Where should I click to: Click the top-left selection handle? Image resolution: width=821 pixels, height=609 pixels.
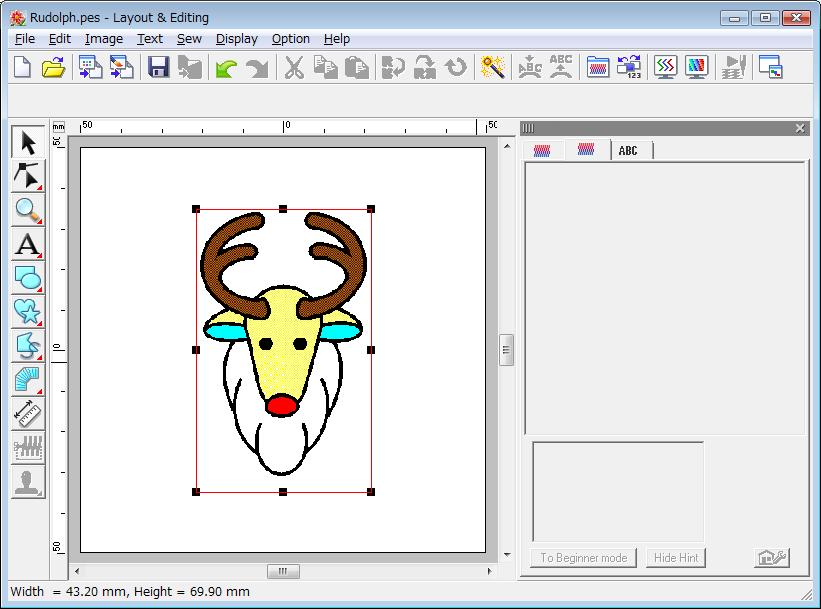pos(196,209)
